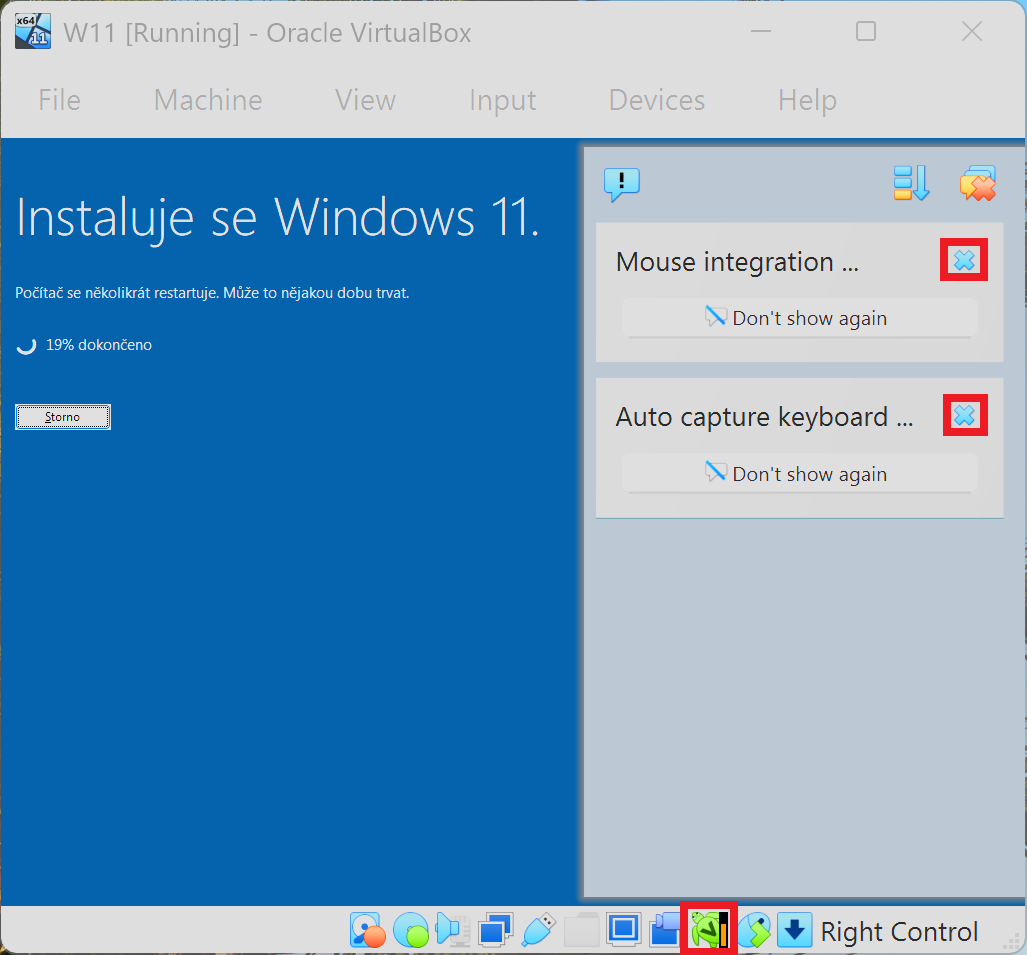Open the Devices menu
Screen dimensions: 1027x955
(x=656, y=100)
